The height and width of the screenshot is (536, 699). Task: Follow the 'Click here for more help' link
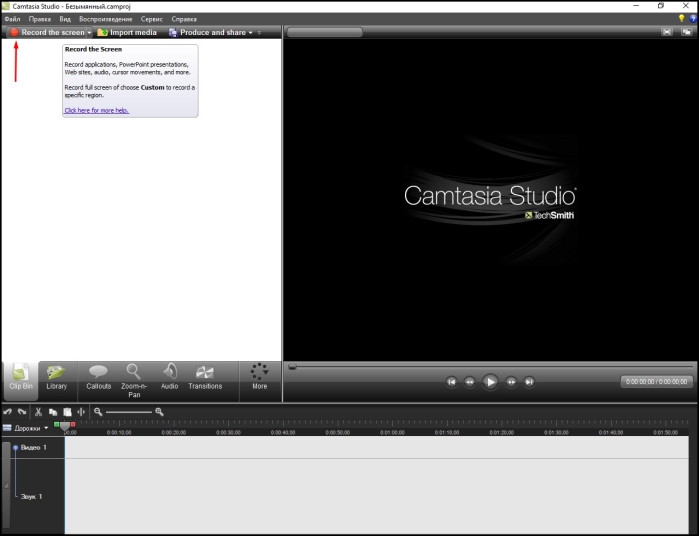(x=97, y=110)
